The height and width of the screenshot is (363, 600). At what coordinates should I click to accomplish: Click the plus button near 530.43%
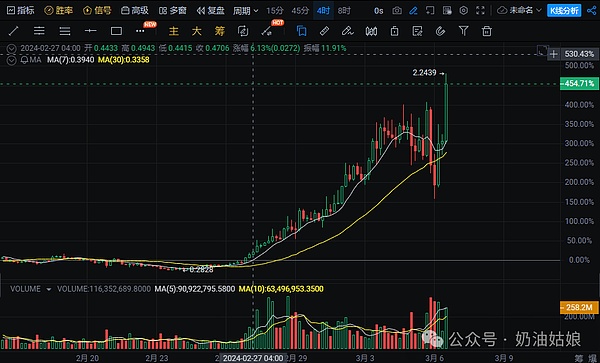tap(553, 54)
